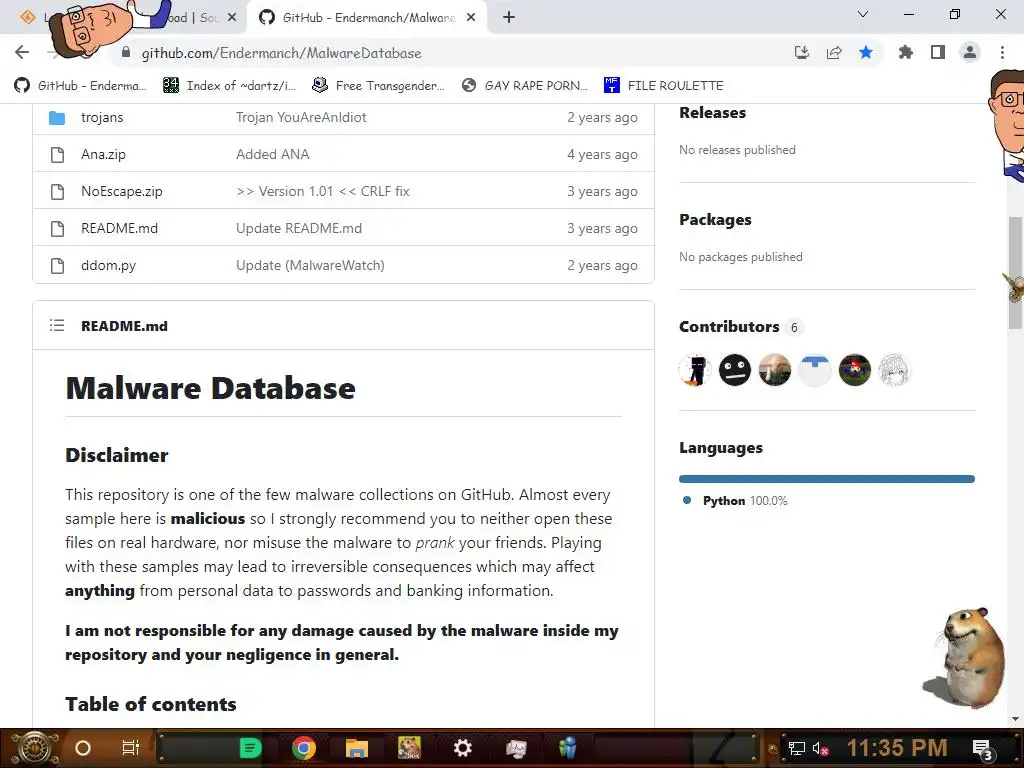Viewport: 1024px width, 768px height.
Task: Open first contributor avatar with dark figure
Action: click(695, 370)
